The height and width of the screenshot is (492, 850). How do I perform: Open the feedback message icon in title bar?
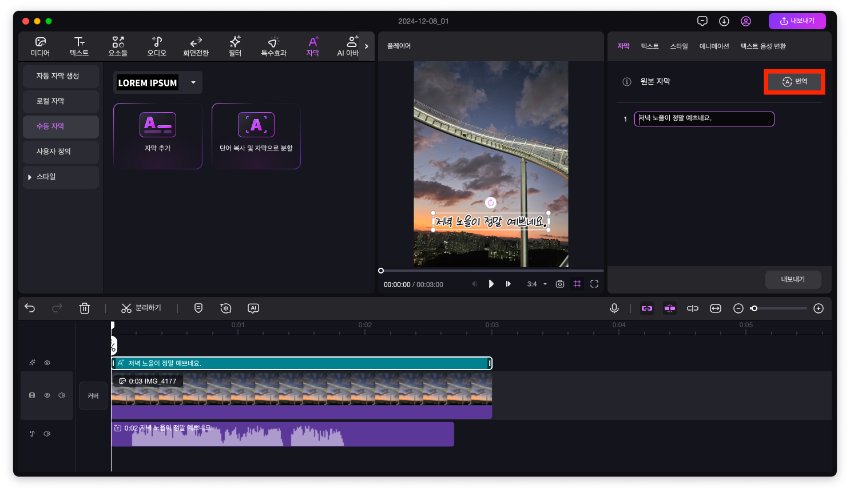(x=702, y=21)
